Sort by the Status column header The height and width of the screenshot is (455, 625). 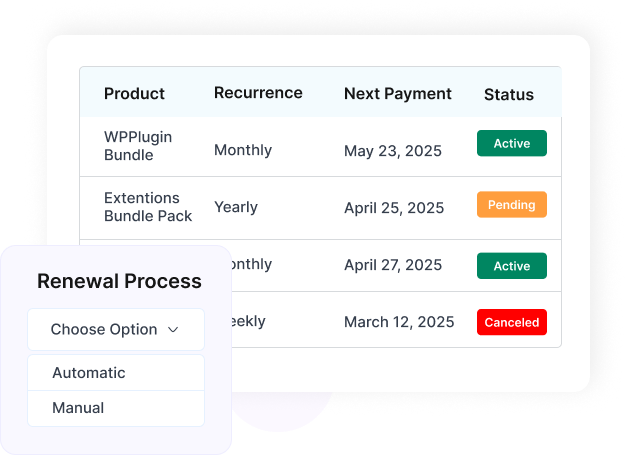pos(509,95)
